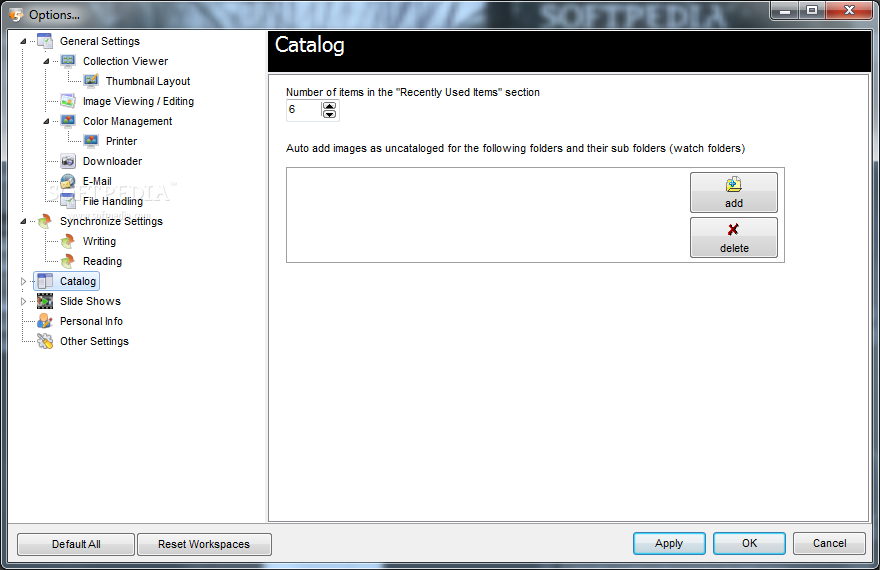This screenshot has height=570, width=880.
Task: Maximize the Options window
Action: (812, 10)
